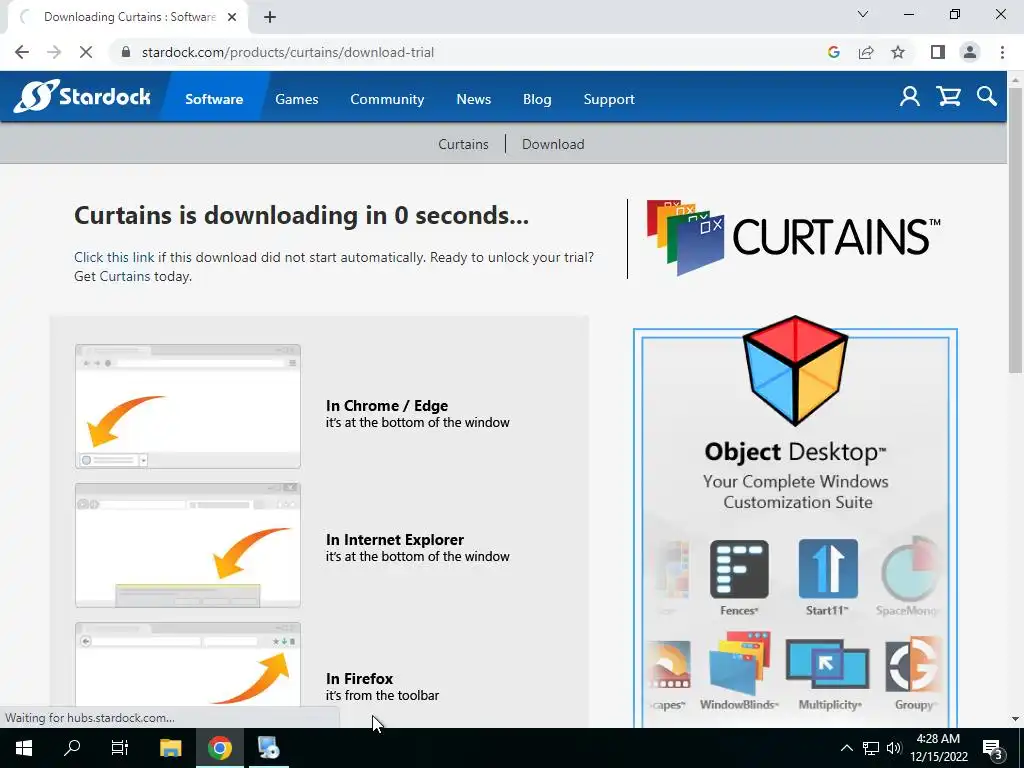Open the tab search dropdown arrow
The image size is (1024, 768).
point(863,14)
